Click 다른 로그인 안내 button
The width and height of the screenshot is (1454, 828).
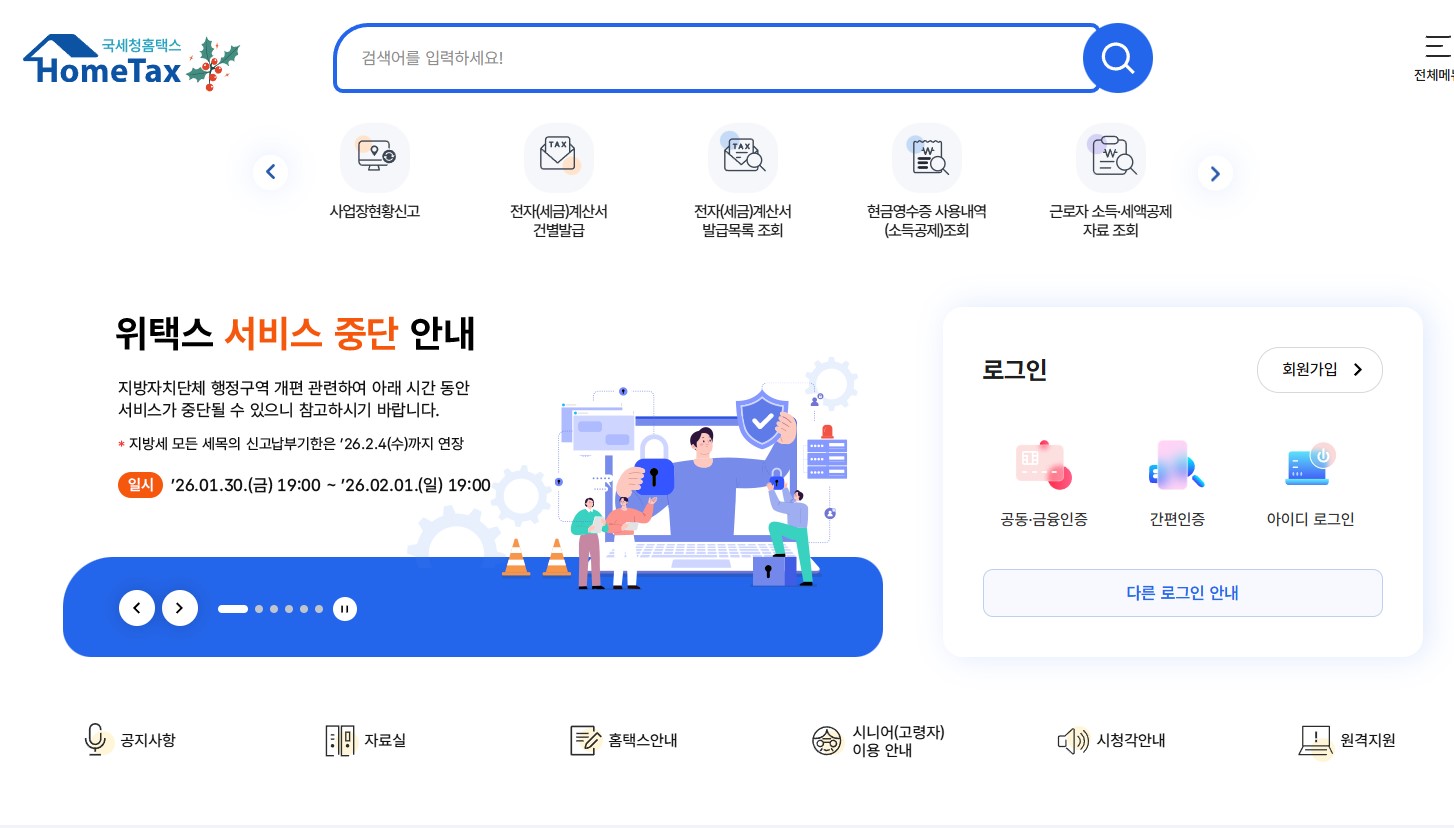click(x=1183, y=593)
